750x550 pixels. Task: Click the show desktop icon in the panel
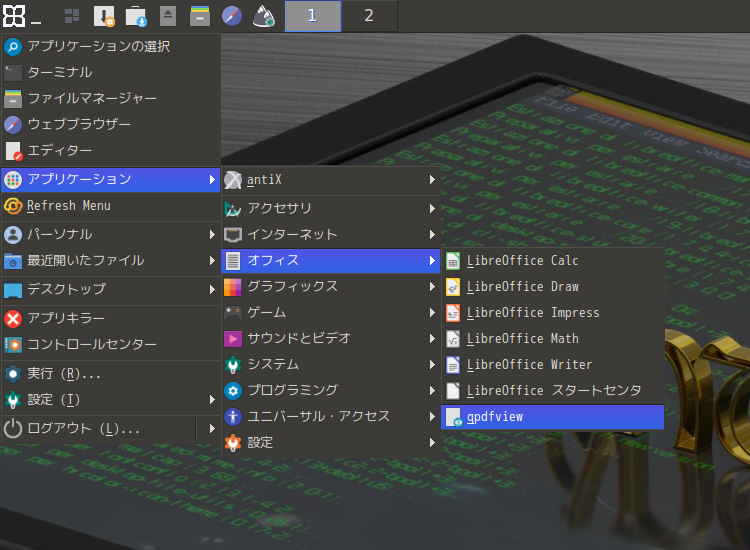click(x=72, y=16)
